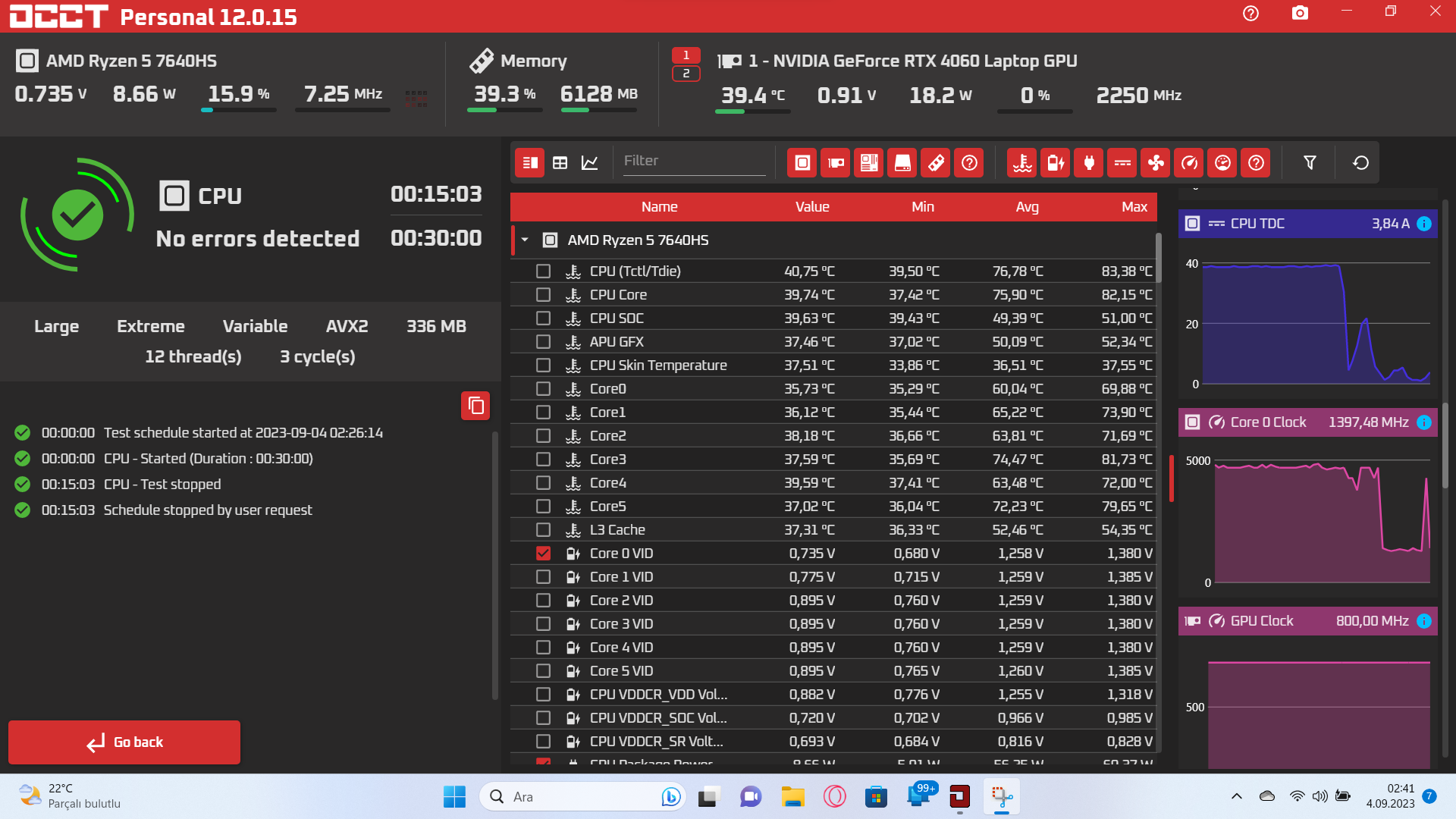Click the funnel filter icon
1456x819 pixels.
tap(1310, 163)
